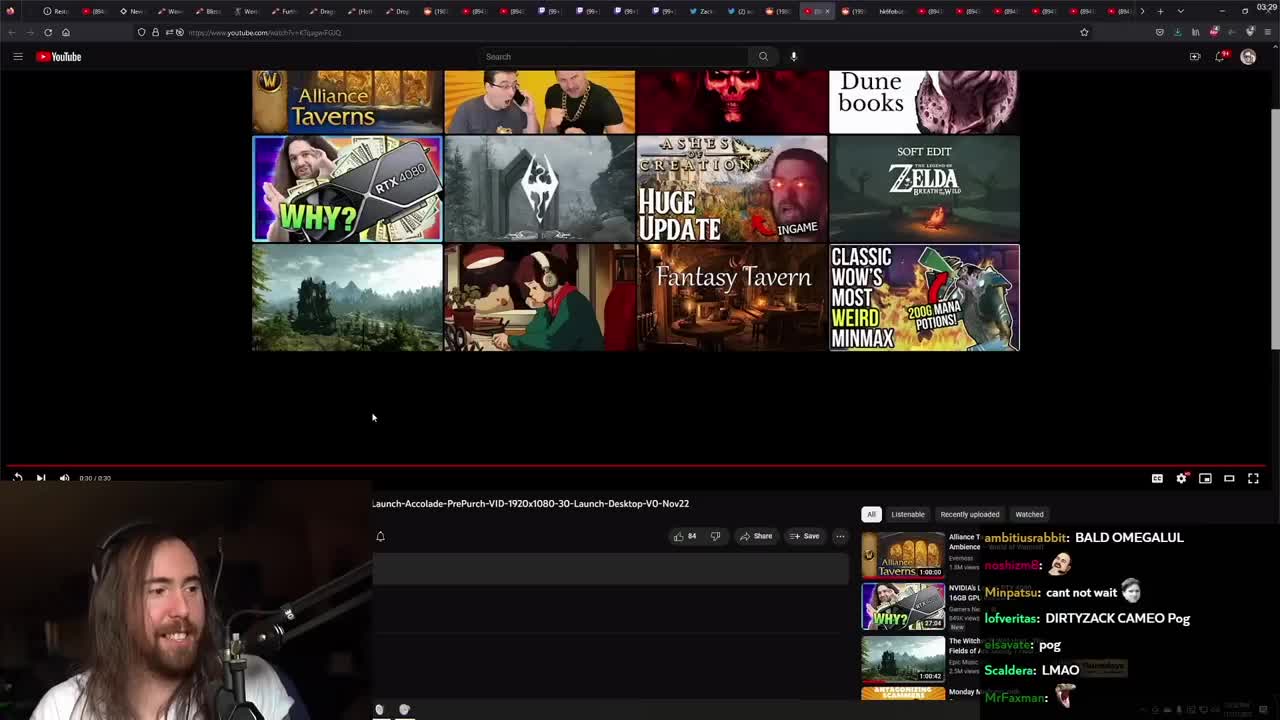Screen dimensions: 1280x720
Task: Open the red demon face end-screen video
Action: (x=732, y=101)
